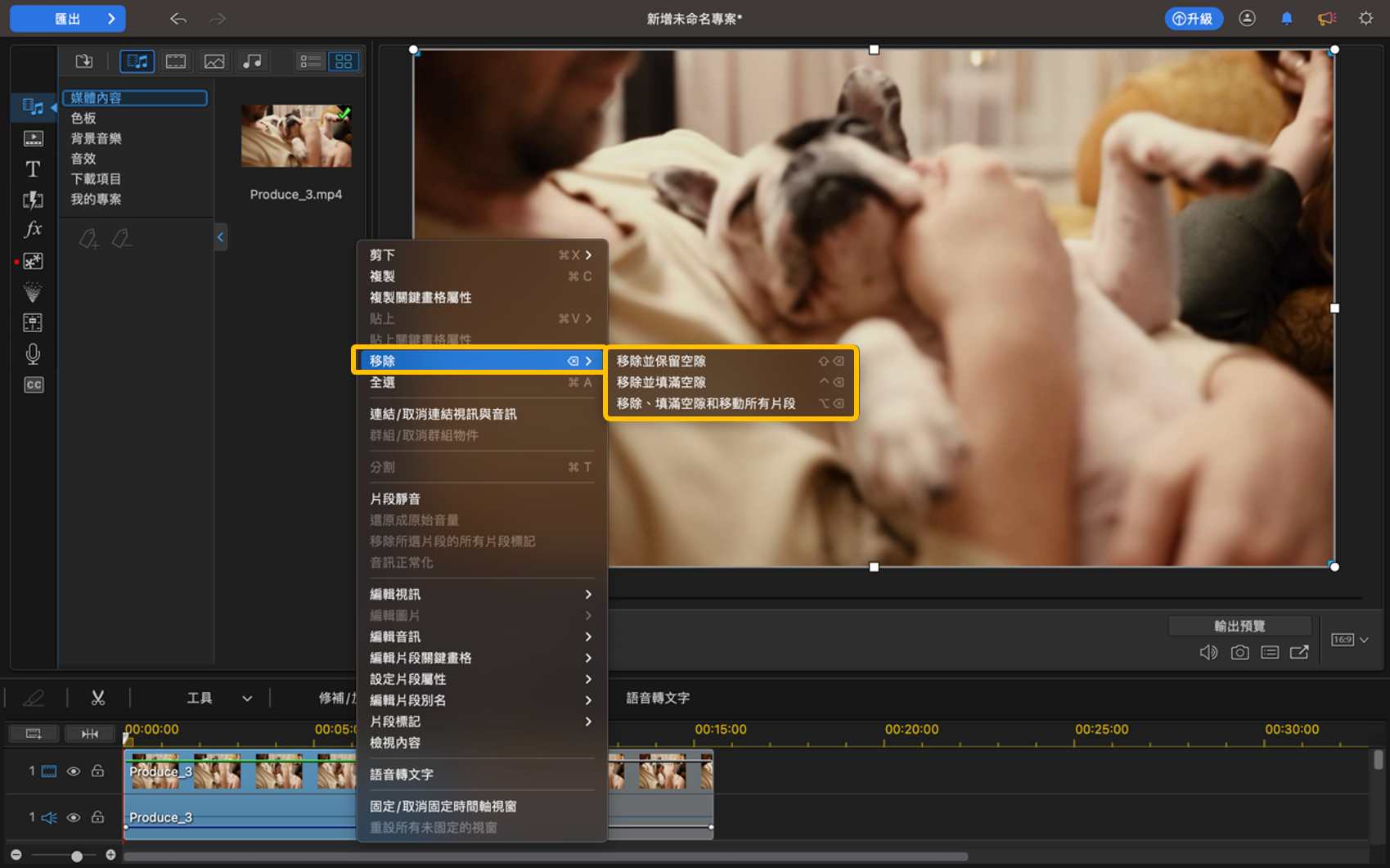Select 背景音樂 in library list
This screenshot has width=1390, height=868.
(x=97, y=138)
